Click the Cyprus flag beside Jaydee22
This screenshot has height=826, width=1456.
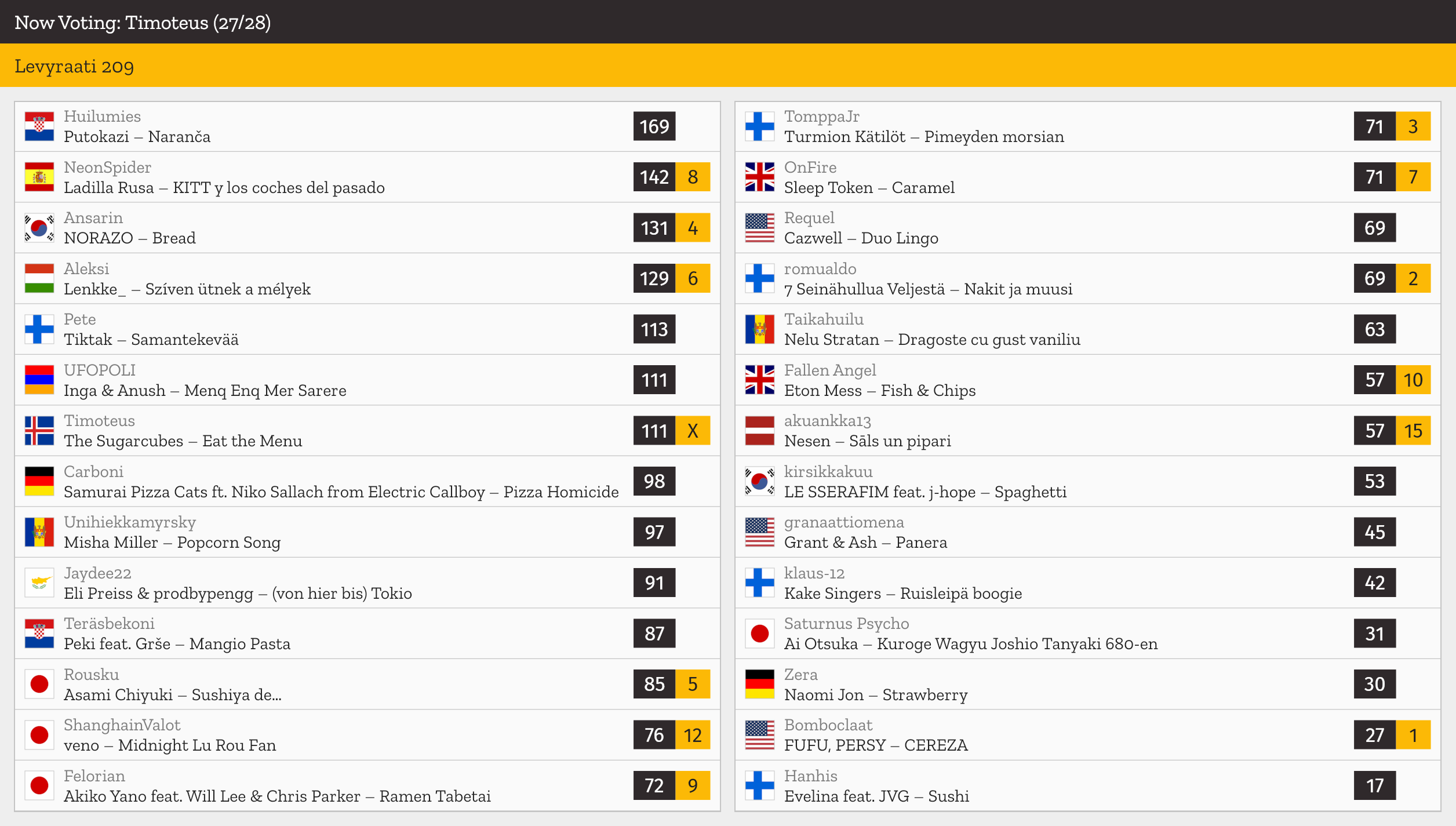click(x=39, y=583)
